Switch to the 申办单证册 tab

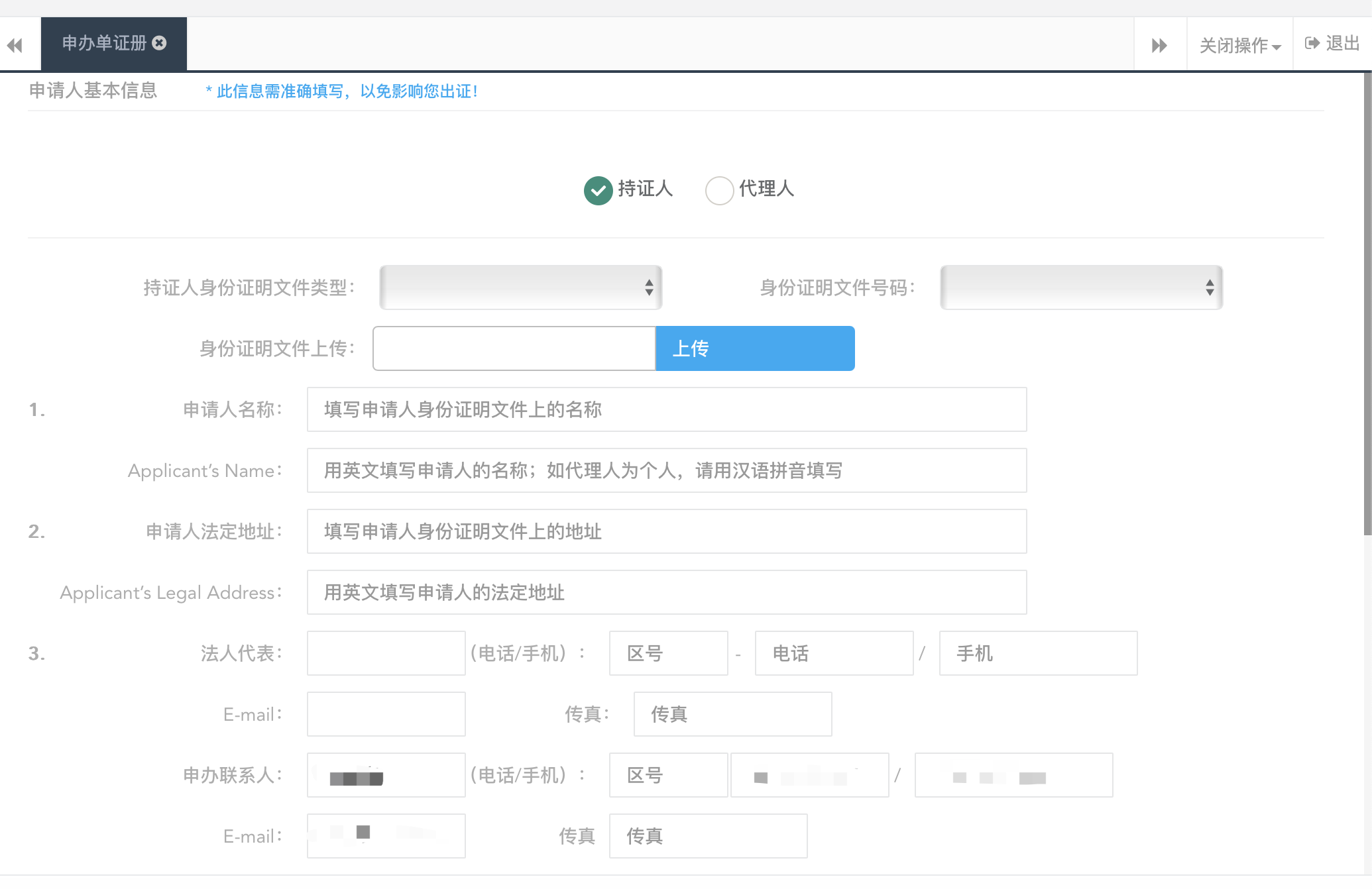point(104,44)
